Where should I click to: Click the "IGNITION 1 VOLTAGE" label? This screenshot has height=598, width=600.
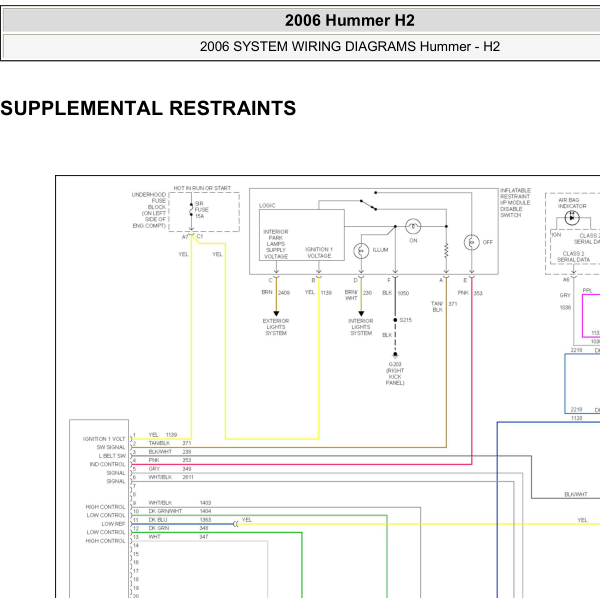pyautogui.click(x=319, y=253)
